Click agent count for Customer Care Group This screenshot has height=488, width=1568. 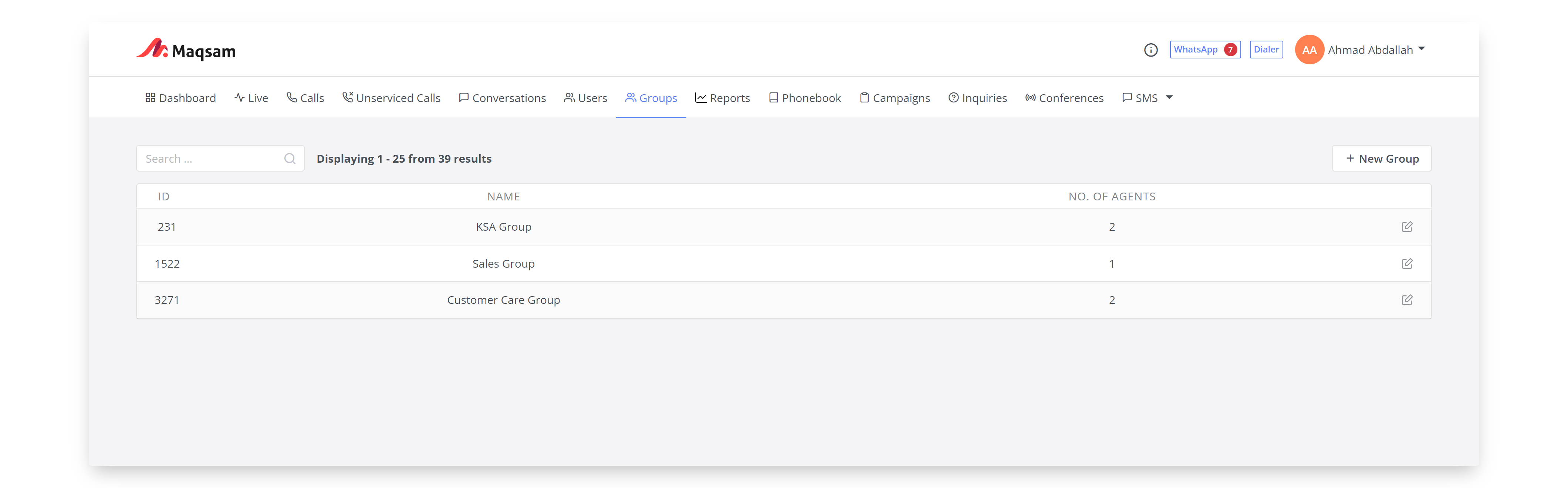1112,299
